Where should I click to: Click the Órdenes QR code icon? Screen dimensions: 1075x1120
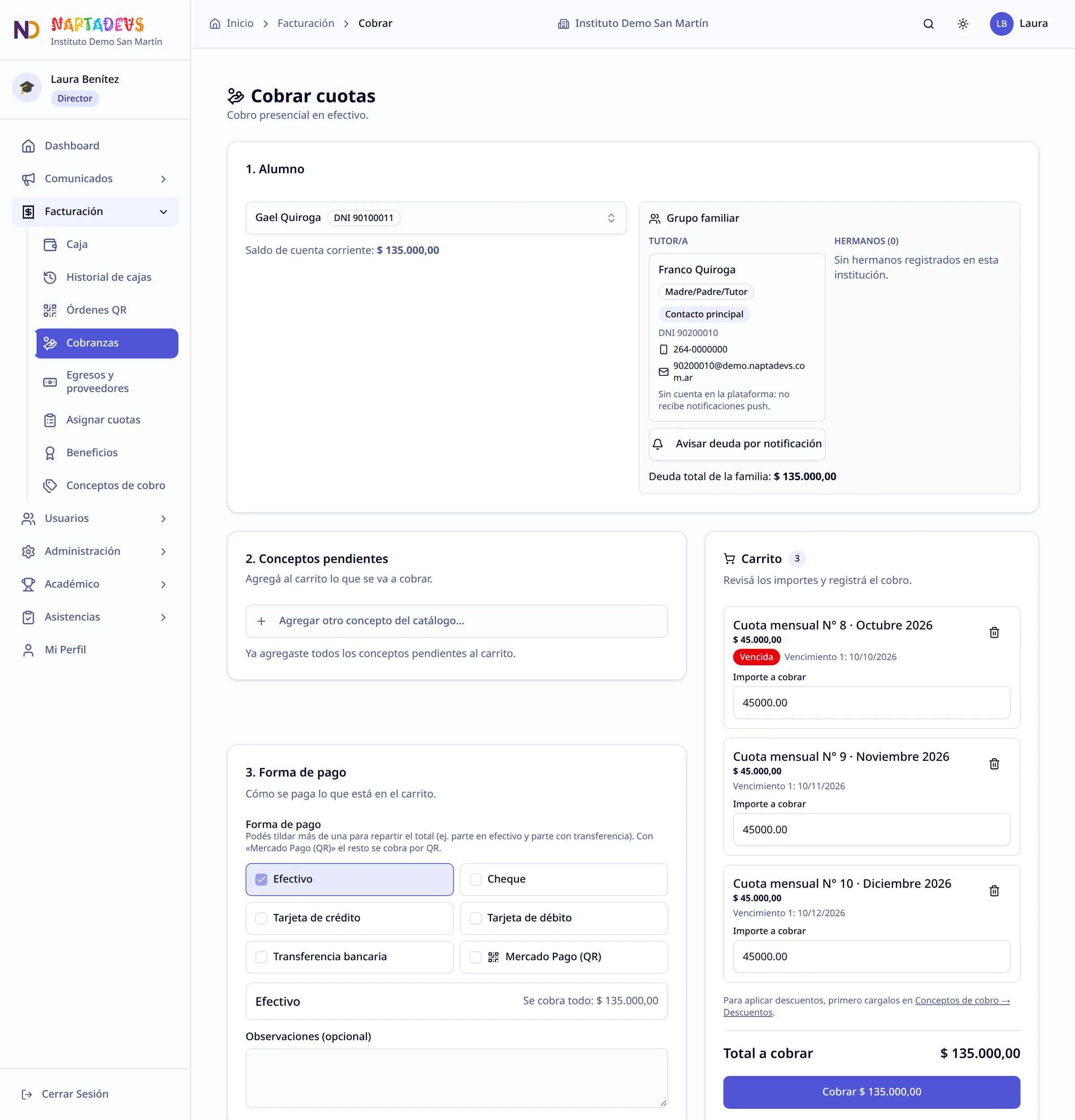coord(50,310)
